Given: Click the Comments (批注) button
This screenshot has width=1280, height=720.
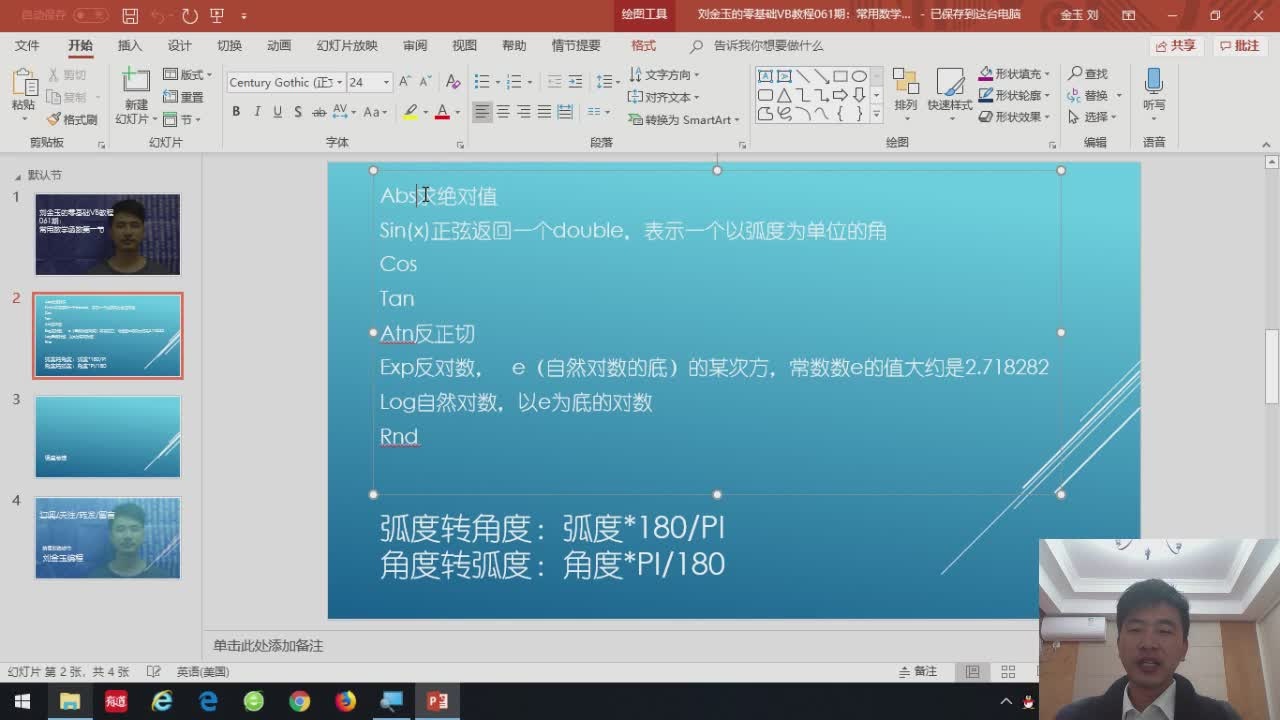Looking at the screenshot, I should (1240, 46).
